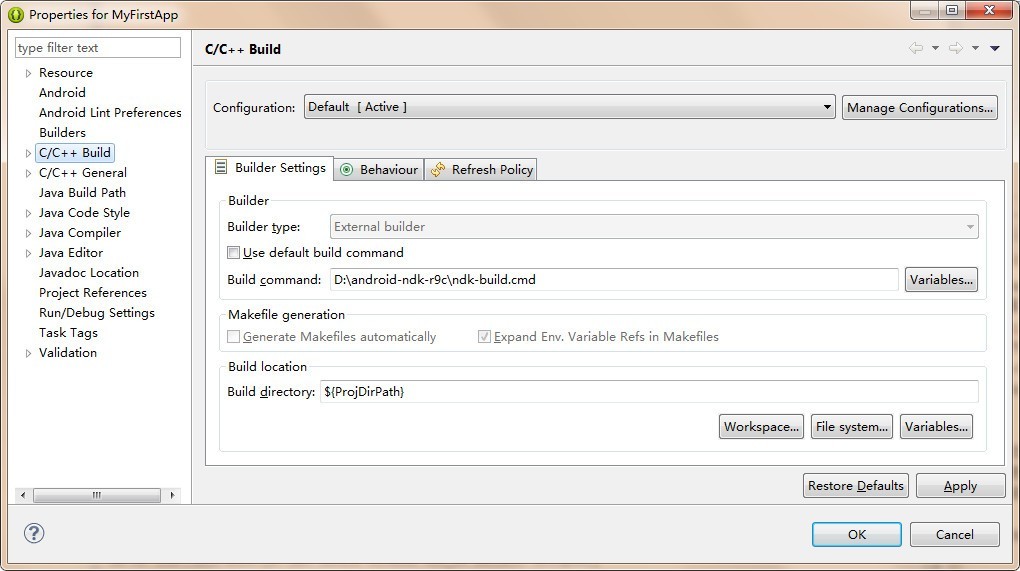Click the help question mark icon
This screenshot has height=571, width=1020.
(x=34, y=533)
